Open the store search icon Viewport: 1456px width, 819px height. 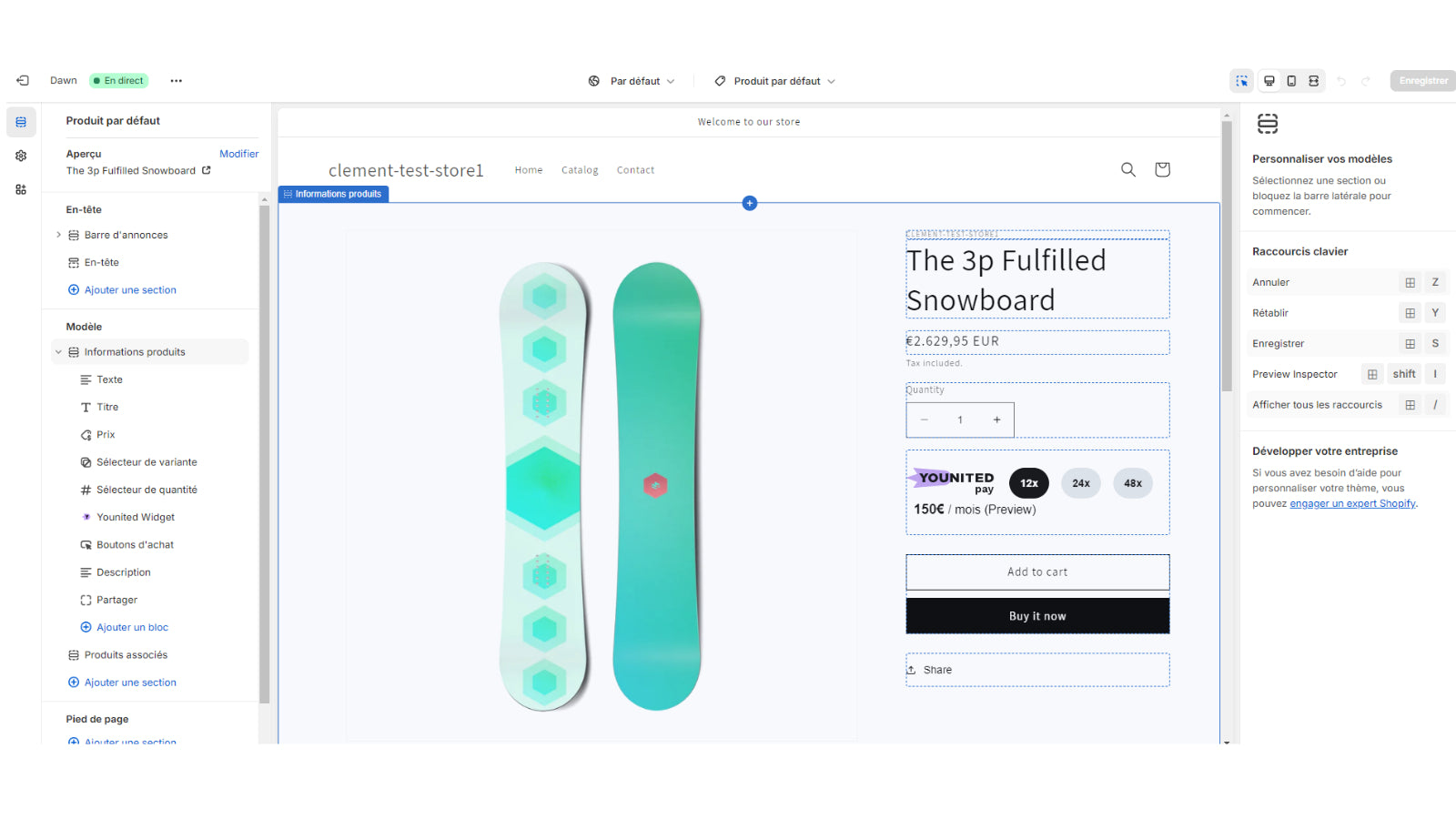[1128, 169]
